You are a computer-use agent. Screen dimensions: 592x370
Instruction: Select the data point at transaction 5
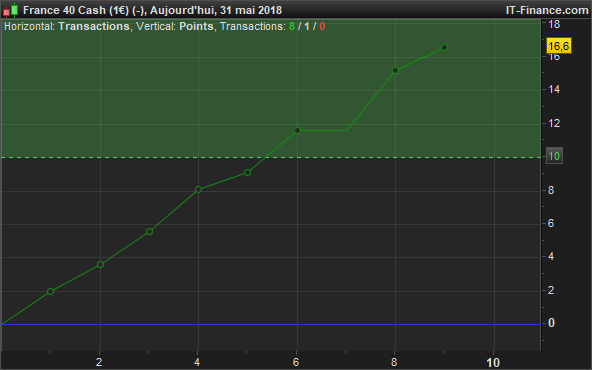[x=248, y=173]
